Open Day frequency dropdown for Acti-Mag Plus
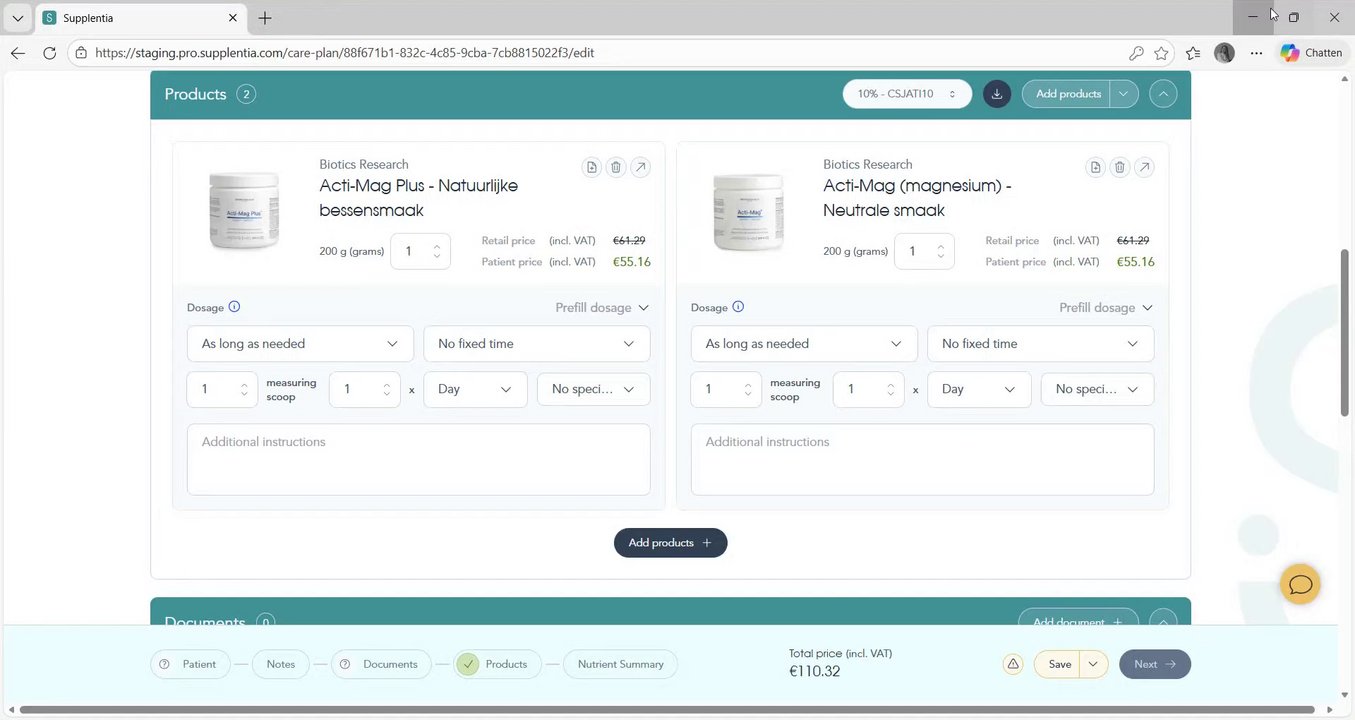Viewport: 1355px width, 720px height. (475, 389)
